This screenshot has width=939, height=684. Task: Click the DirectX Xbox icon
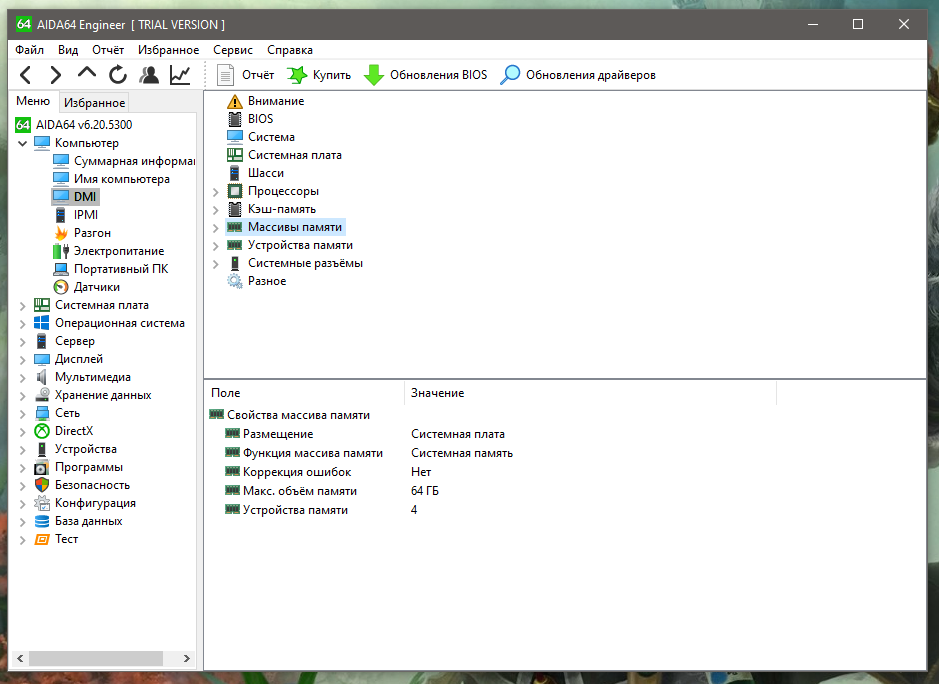[41, 431]
